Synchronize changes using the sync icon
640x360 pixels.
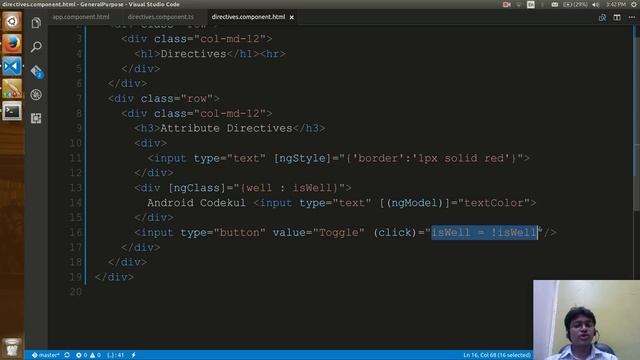(x=67, y=355)
